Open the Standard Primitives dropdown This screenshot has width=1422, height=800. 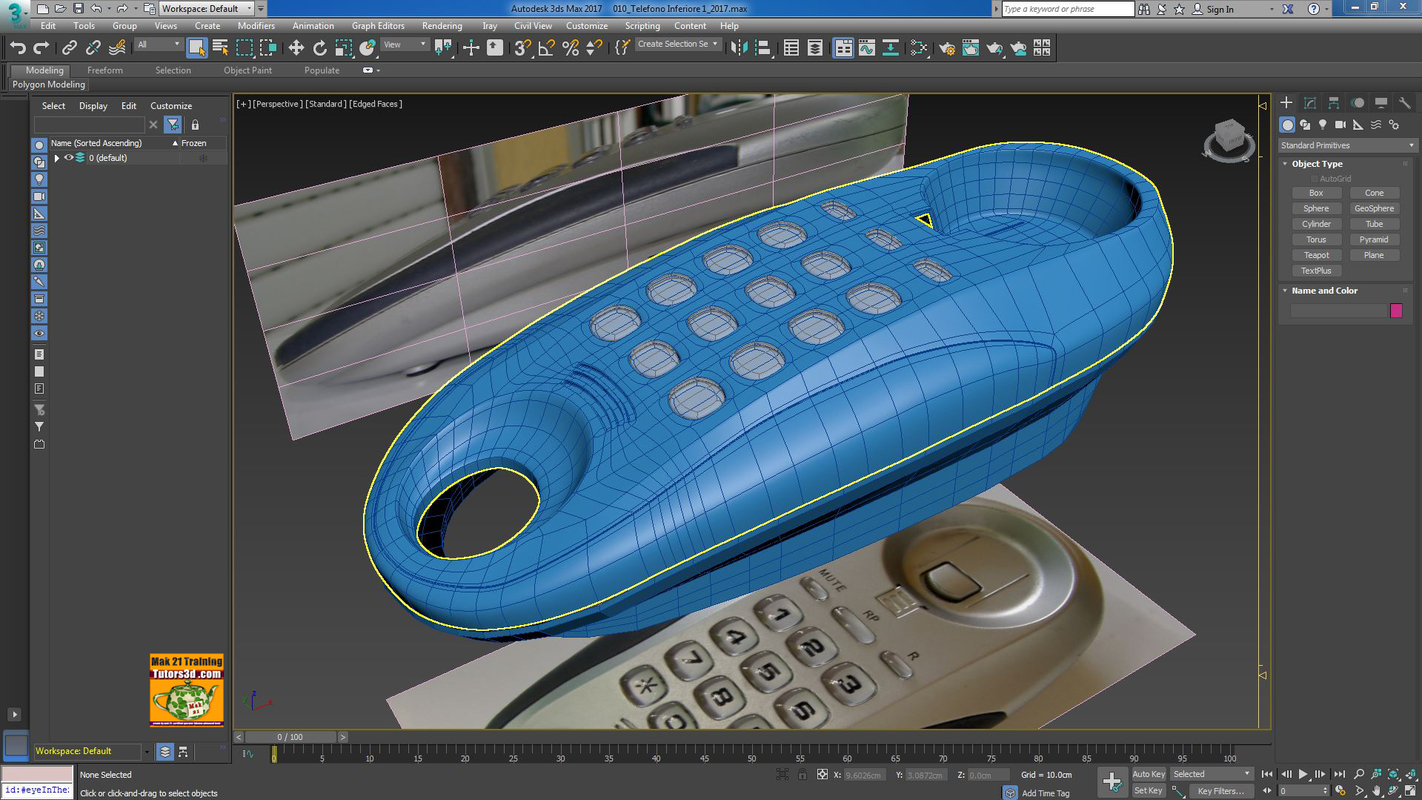click(1346, 144)
